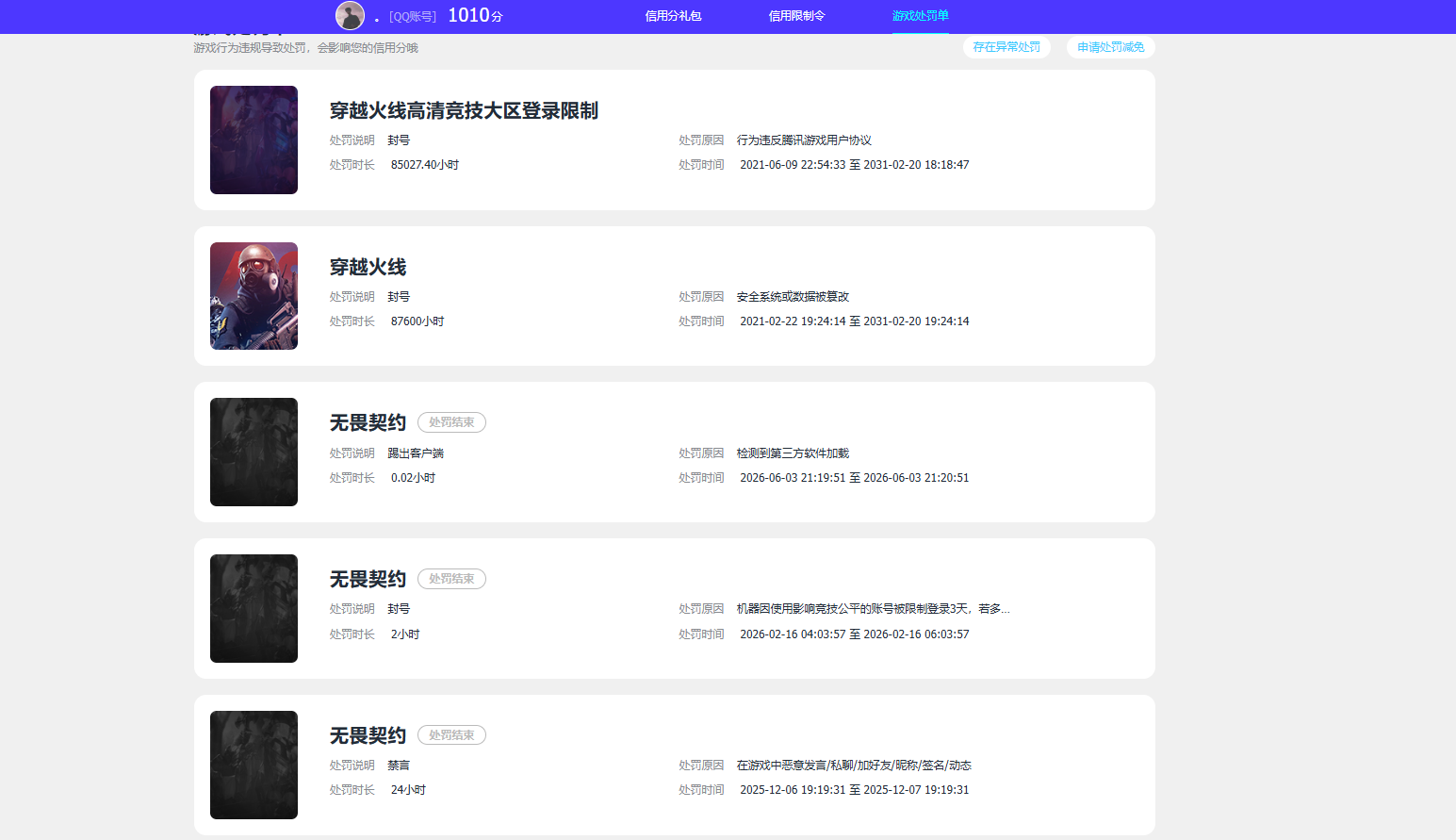This screenshot has height=840, width=1456.
Task: Click the duration 2小时
Action: pos(405,634)
